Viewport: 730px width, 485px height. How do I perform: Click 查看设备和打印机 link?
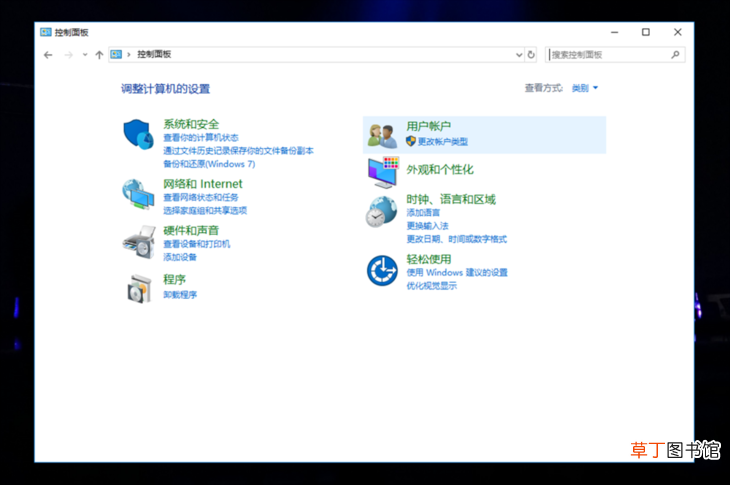[196, 244]
